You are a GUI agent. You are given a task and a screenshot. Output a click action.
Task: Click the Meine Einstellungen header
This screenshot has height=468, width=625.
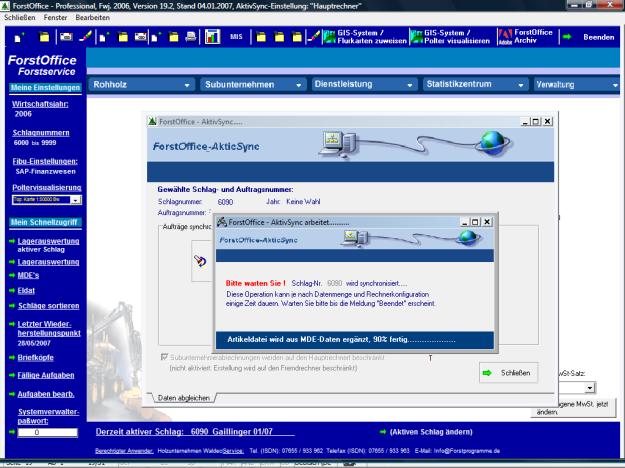(x=45, y=88)
